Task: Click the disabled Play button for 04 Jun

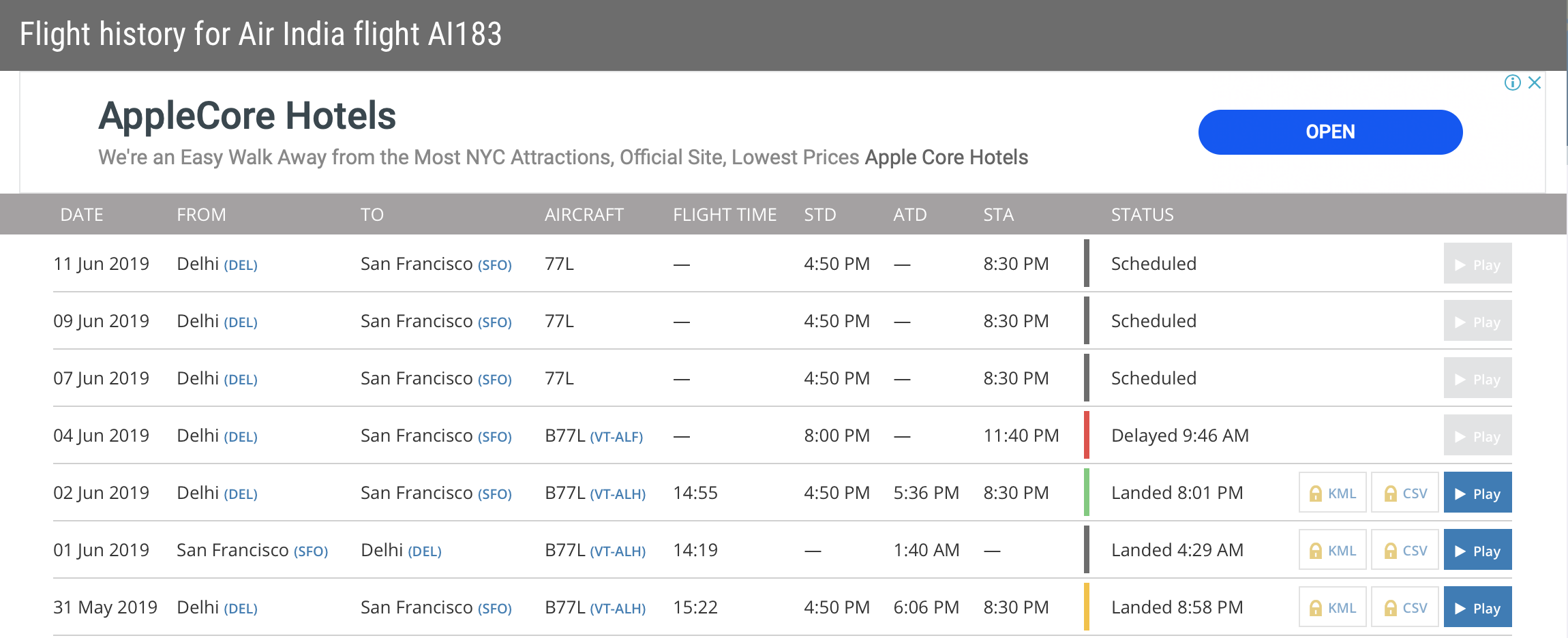Action: (x=1477, y=436)
